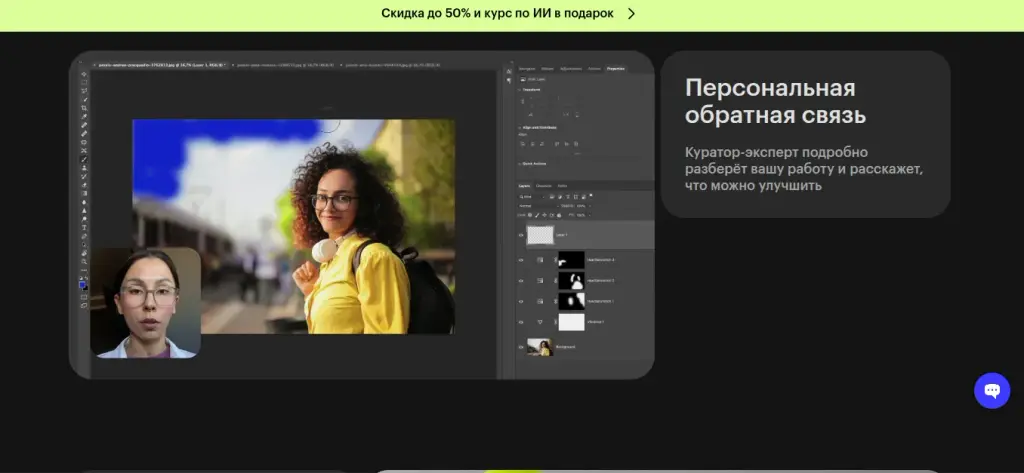1024x473 pixels.
Task: Click align bottom edges icon
Action: pyautogui.click(x=576, y=144)
